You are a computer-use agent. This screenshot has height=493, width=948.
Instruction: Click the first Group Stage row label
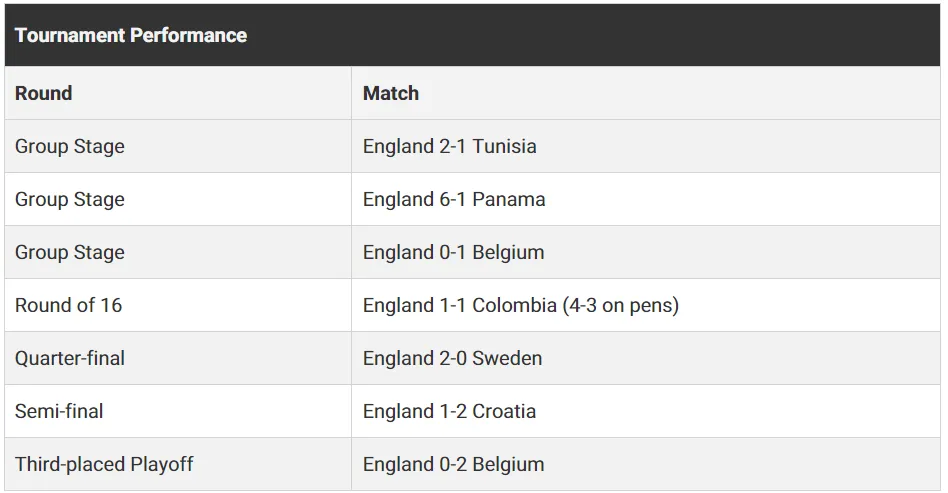pyautogui.click(x=70, y=146)
